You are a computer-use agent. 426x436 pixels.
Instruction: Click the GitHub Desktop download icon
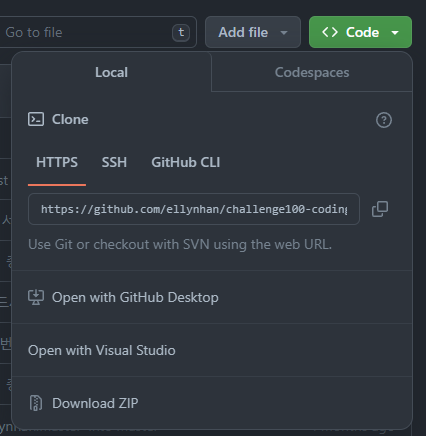click(36, 297)
